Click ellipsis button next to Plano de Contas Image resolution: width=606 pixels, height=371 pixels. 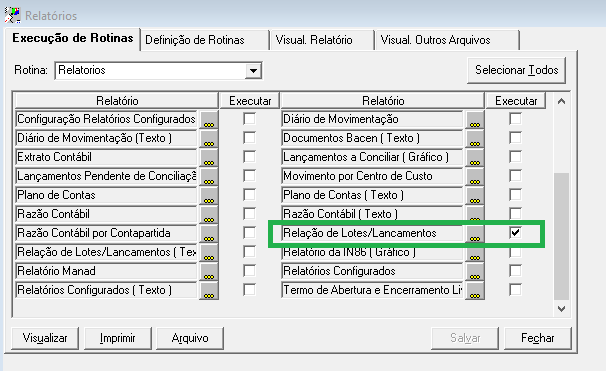click(209, 195)
